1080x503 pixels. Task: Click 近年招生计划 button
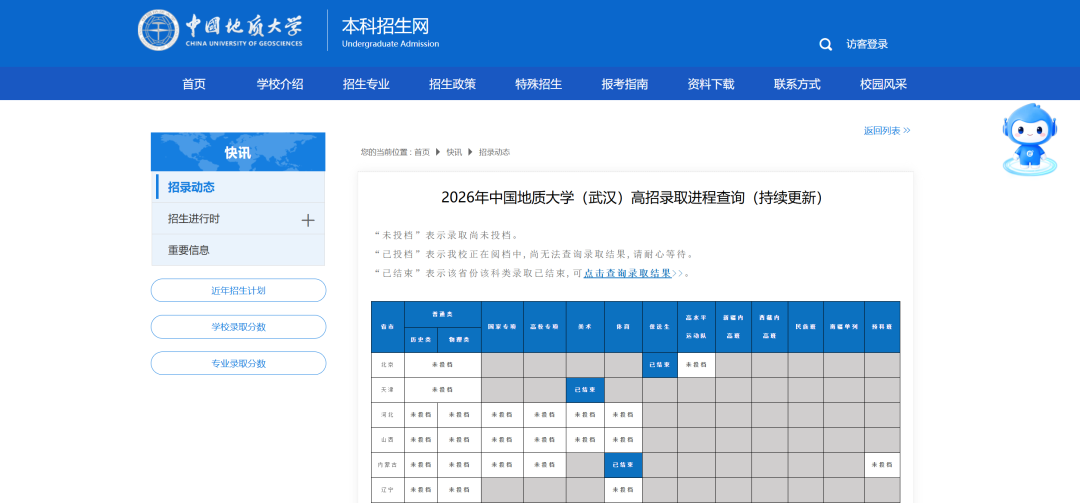coord(238,290)
